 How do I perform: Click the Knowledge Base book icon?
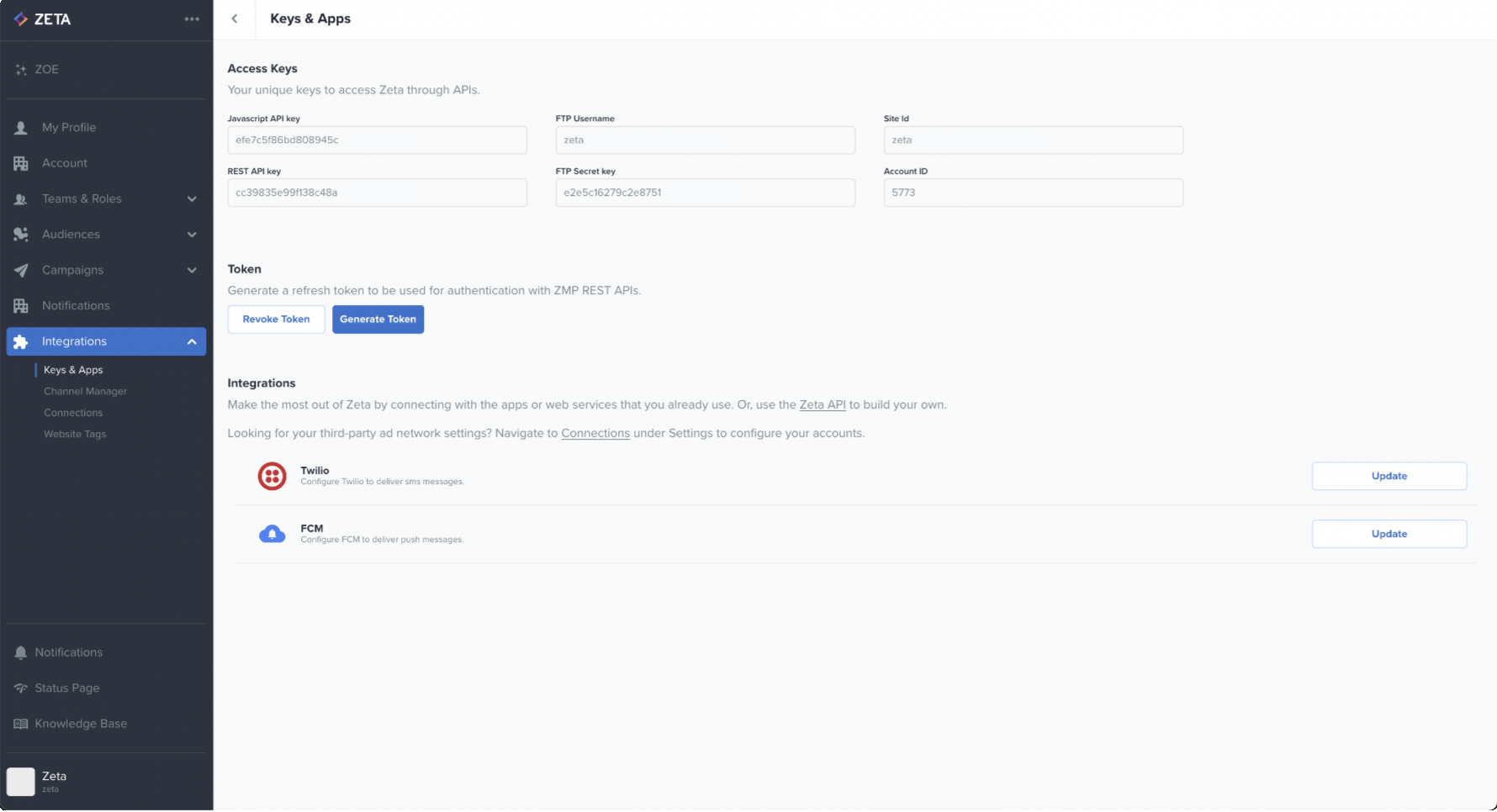coord(21,725)
